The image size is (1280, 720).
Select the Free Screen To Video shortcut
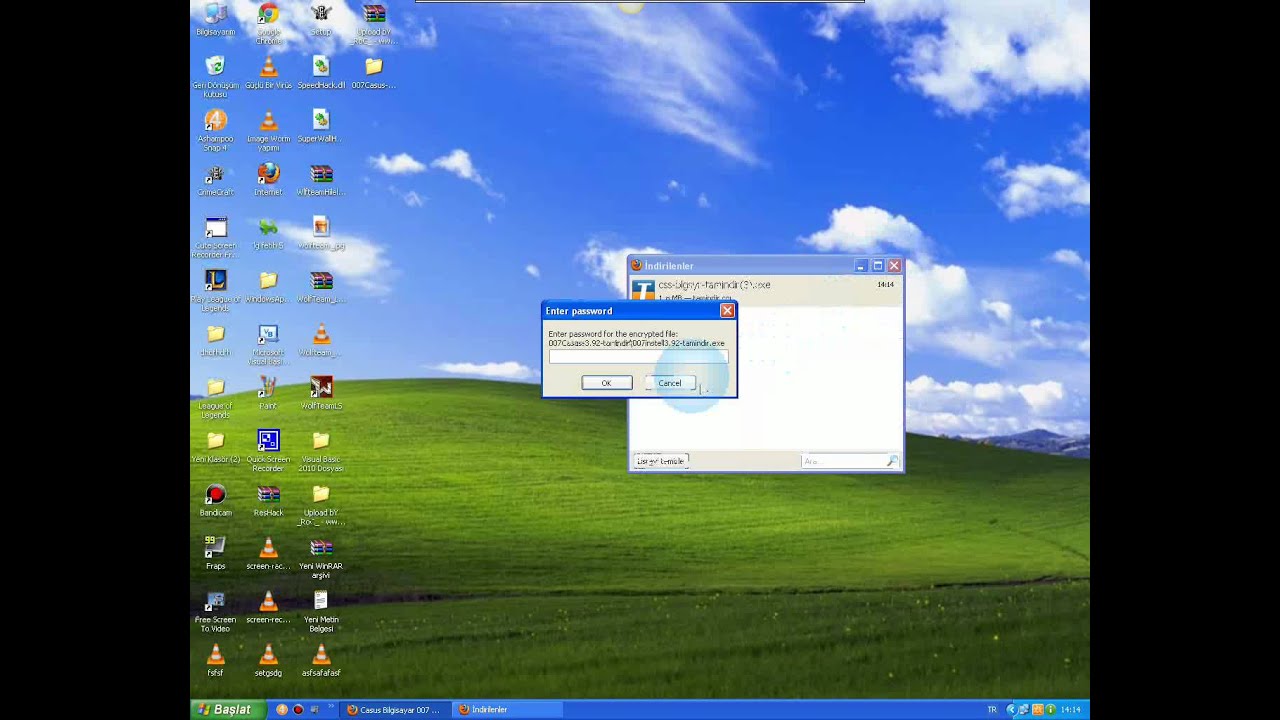(215, 611)
